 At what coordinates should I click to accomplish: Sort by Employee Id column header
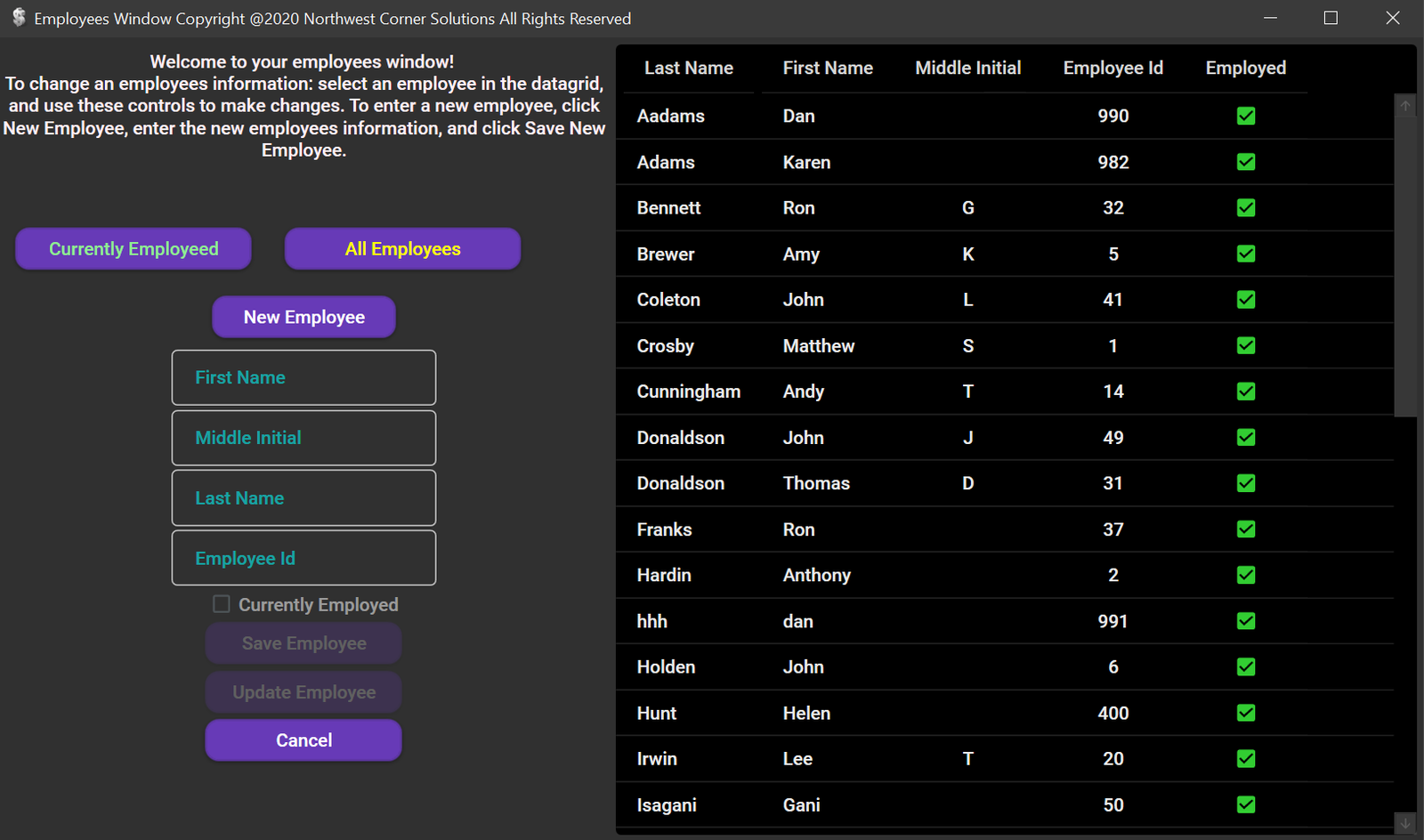click(1112, 69)
